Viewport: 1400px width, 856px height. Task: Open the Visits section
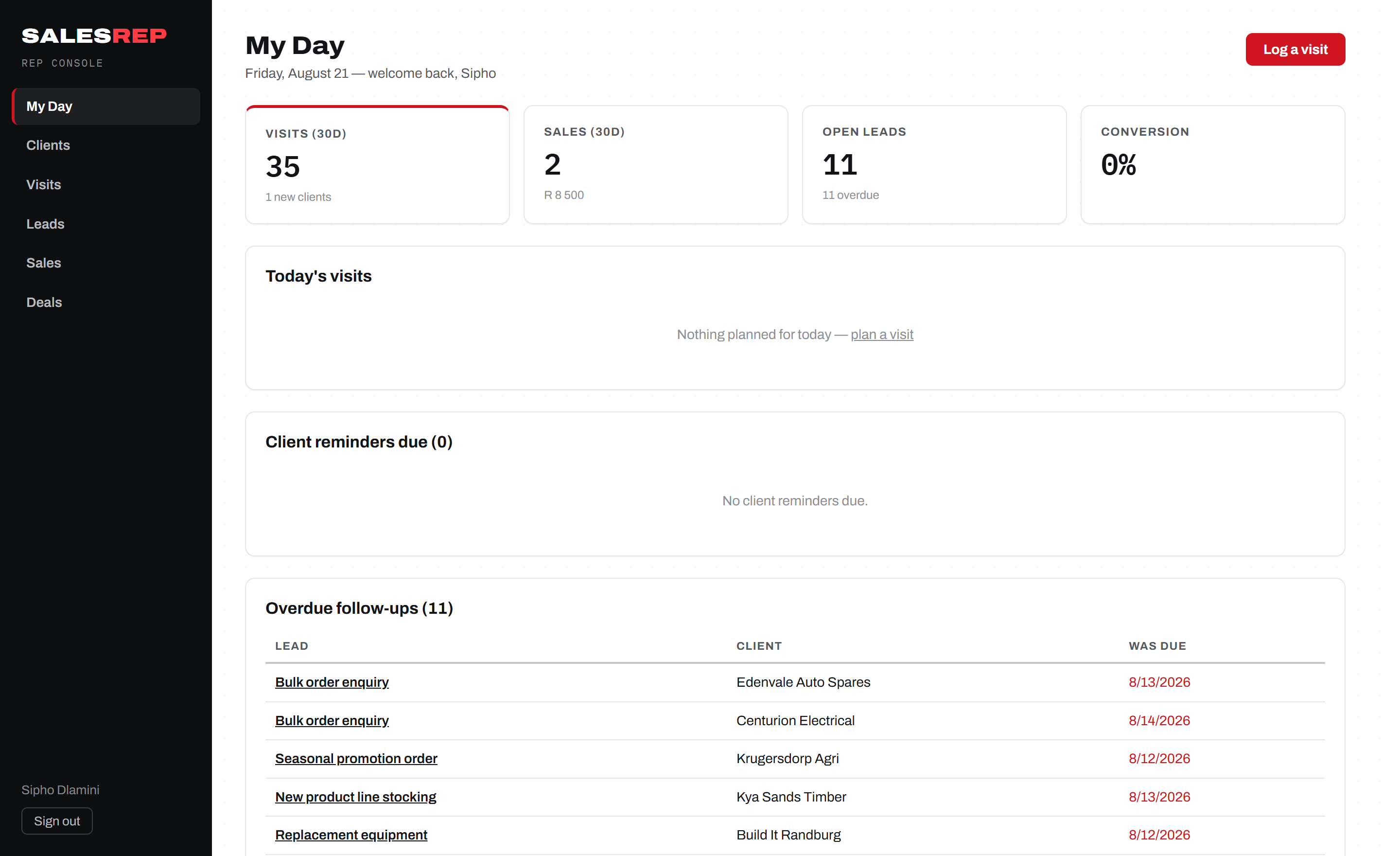(x=106, y=185)
